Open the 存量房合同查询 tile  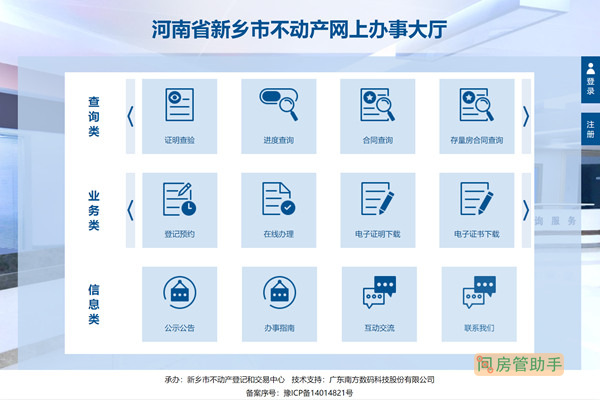click(477, 116)
